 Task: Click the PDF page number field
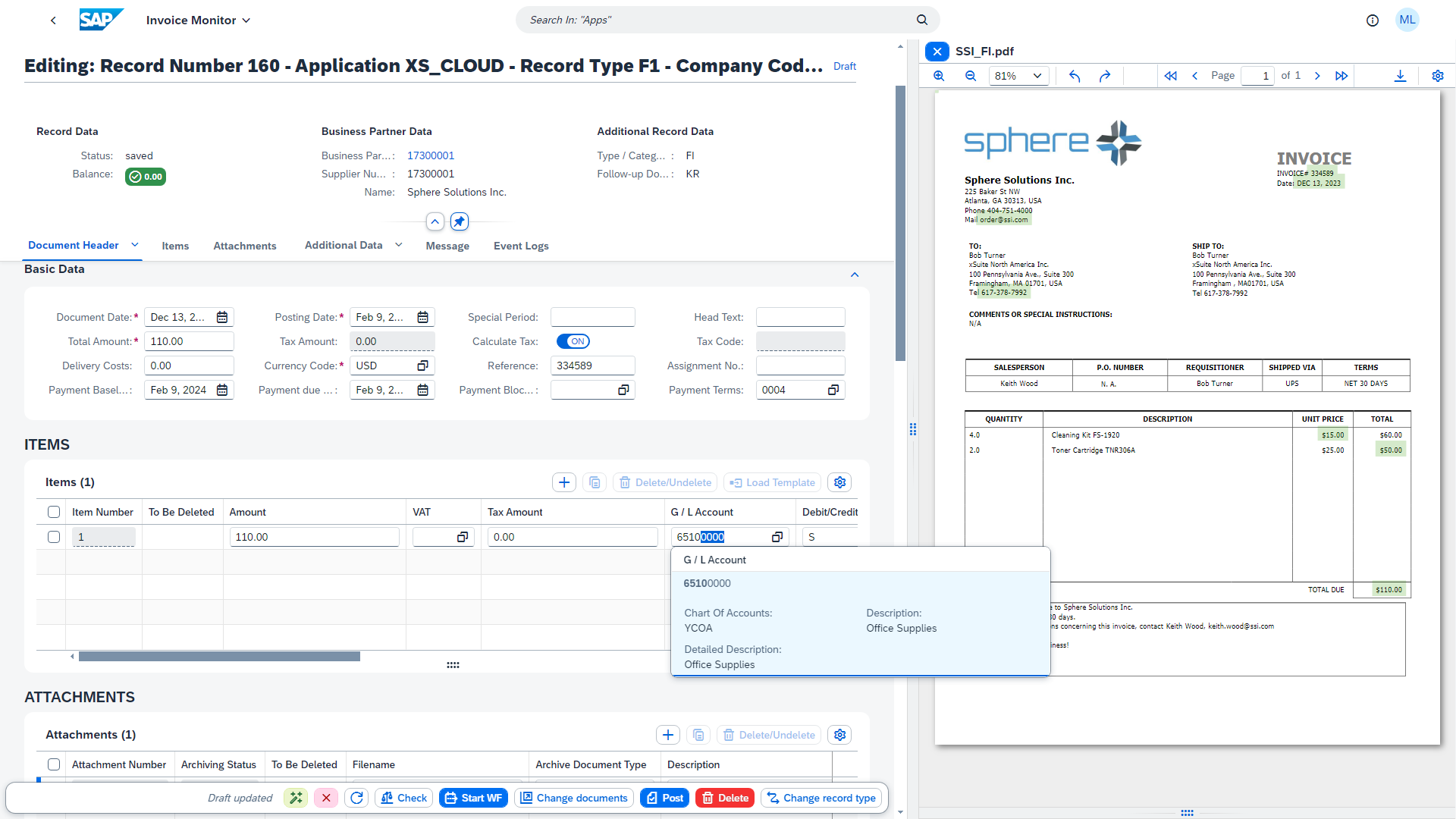coord(1257,76)
